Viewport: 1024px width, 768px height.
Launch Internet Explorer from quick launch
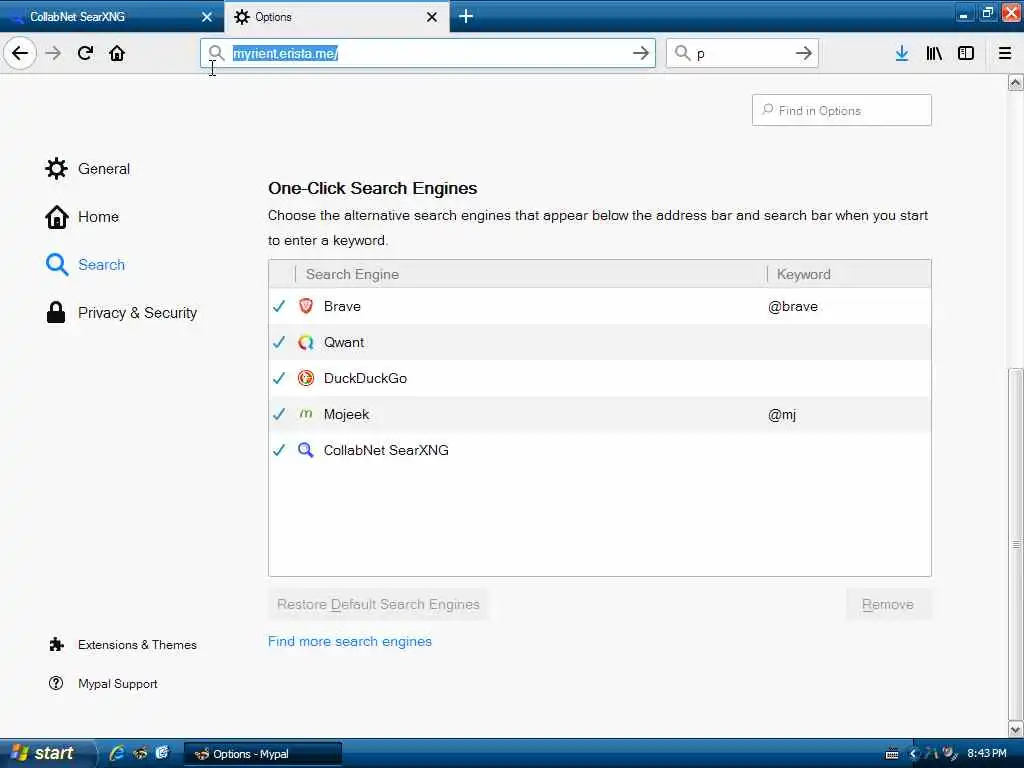(118, 754)
